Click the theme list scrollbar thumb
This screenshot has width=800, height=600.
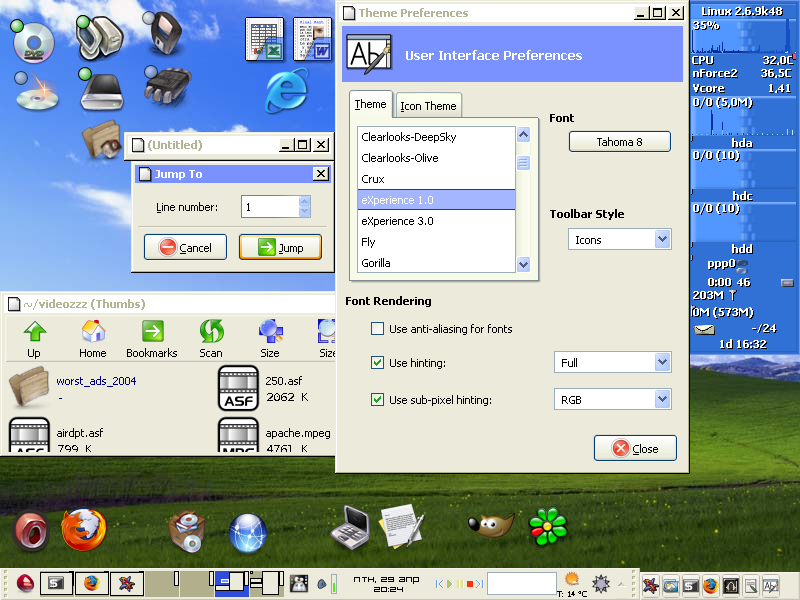pyautogui.click(x=523, y=163)
